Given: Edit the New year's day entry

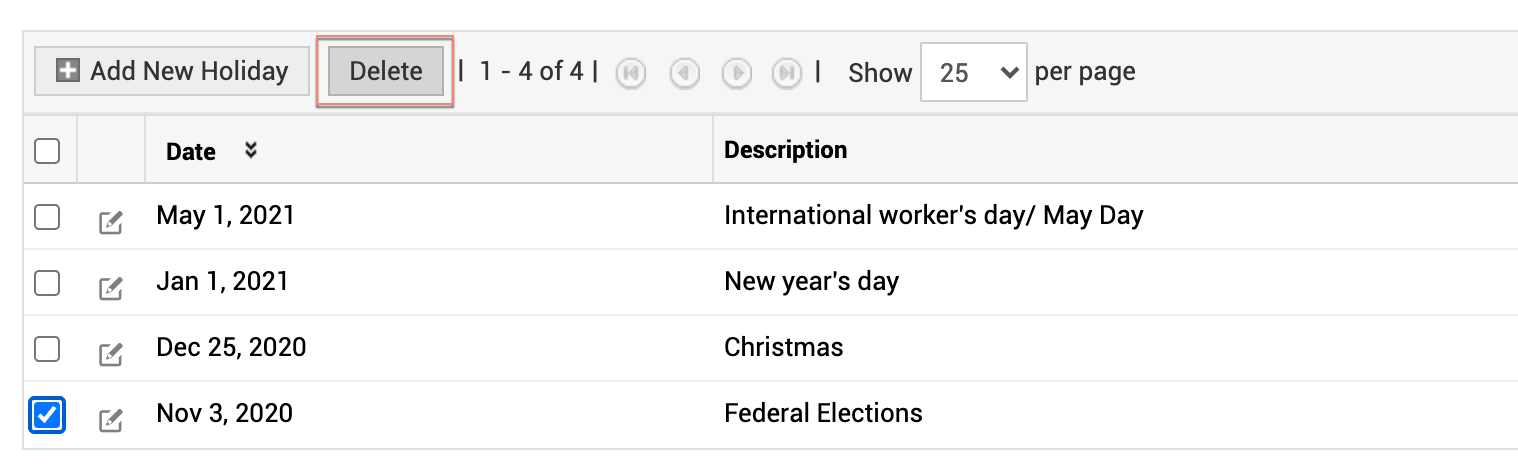Looking at the screenshot, I should coord(111,289).
